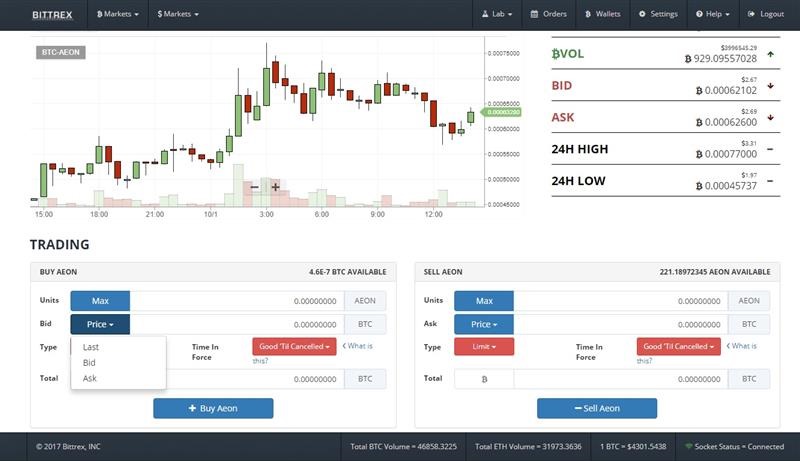Click the BTC-AEON chart label
The height and width of the screenshot is (461, 800).
click(x=61, y=52)
